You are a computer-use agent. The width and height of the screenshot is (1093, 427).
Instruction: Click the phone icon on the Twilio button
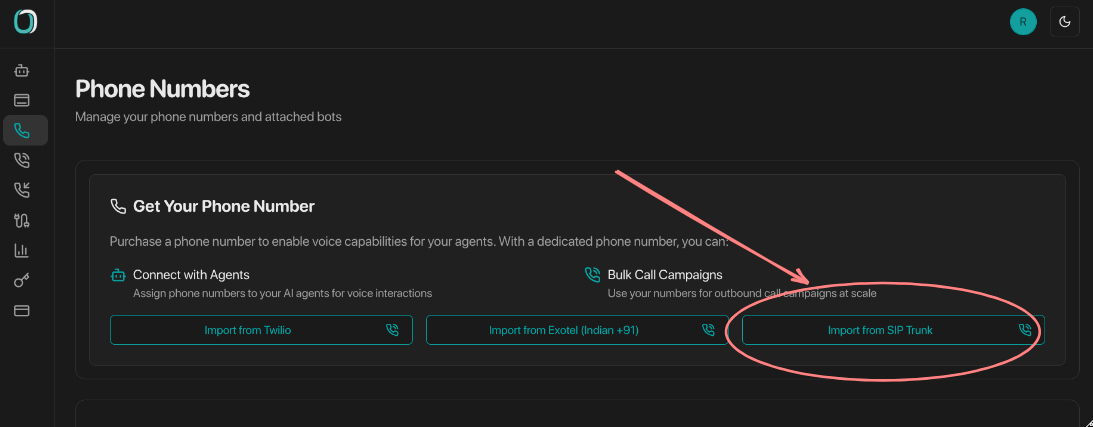(392, 330)
